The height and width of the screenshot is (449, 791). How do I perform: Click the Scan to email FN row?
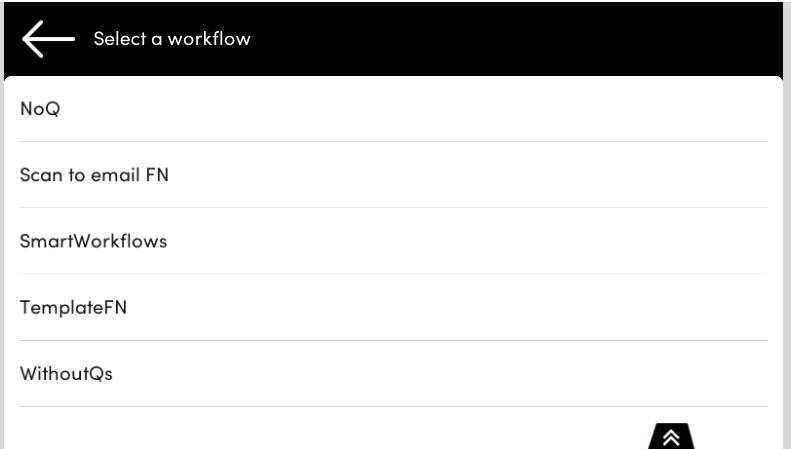[x=393, y=175]
